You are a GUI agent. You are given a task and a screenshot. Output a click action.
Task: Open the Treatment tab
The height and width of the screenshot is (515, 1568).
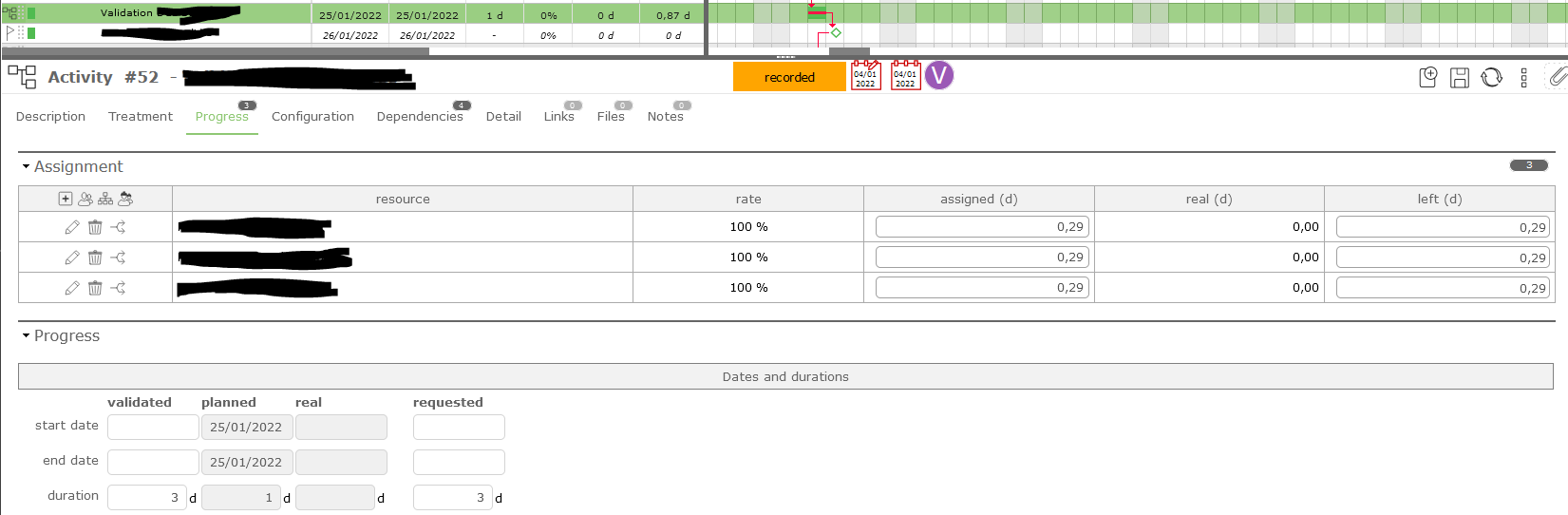(x=141, y=116)
